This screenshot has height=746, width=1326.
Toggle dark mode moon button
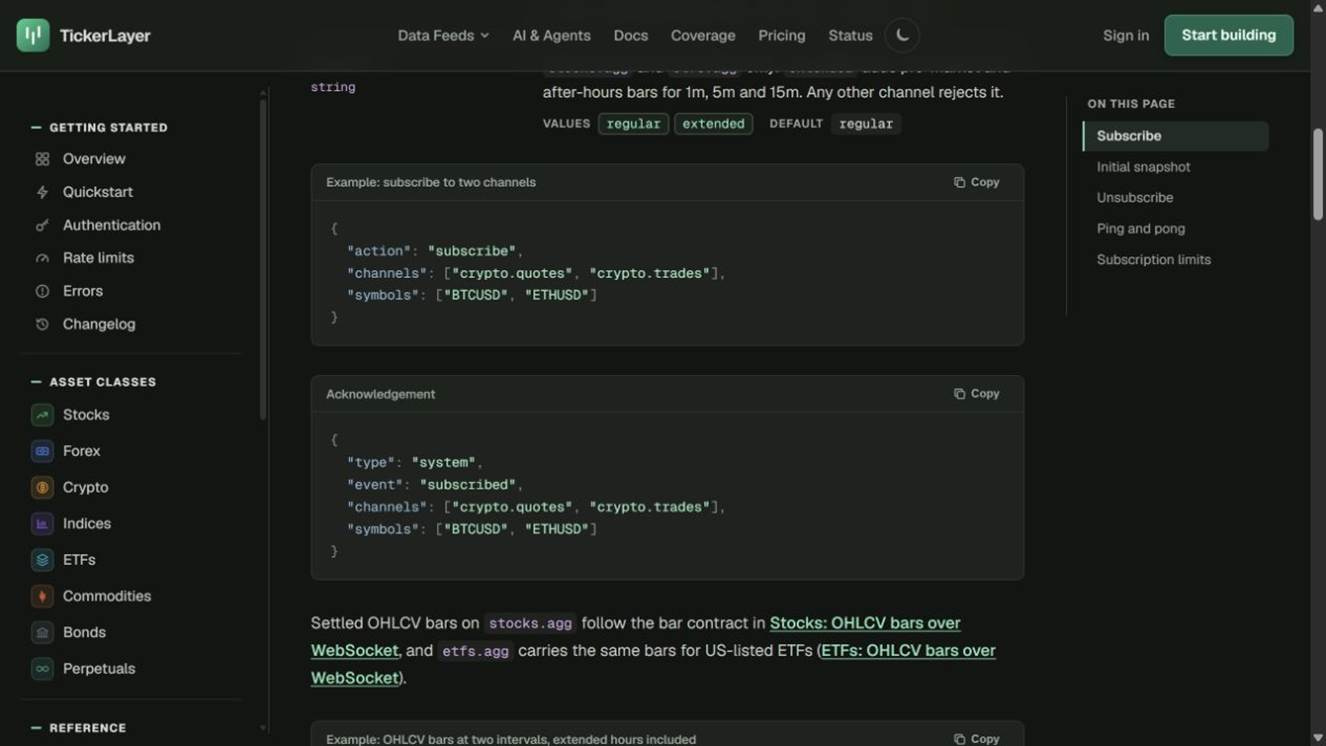[x=902, y=35]
